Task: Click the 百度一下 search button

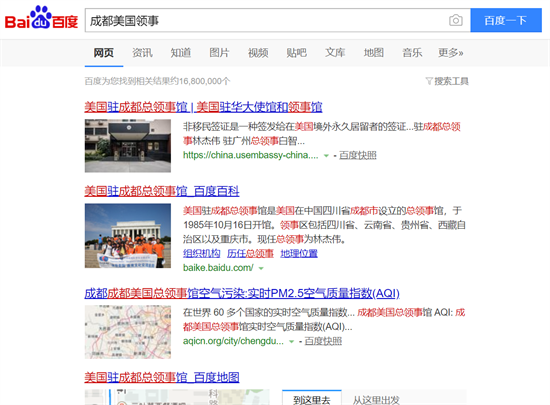Action: (506, 20)
